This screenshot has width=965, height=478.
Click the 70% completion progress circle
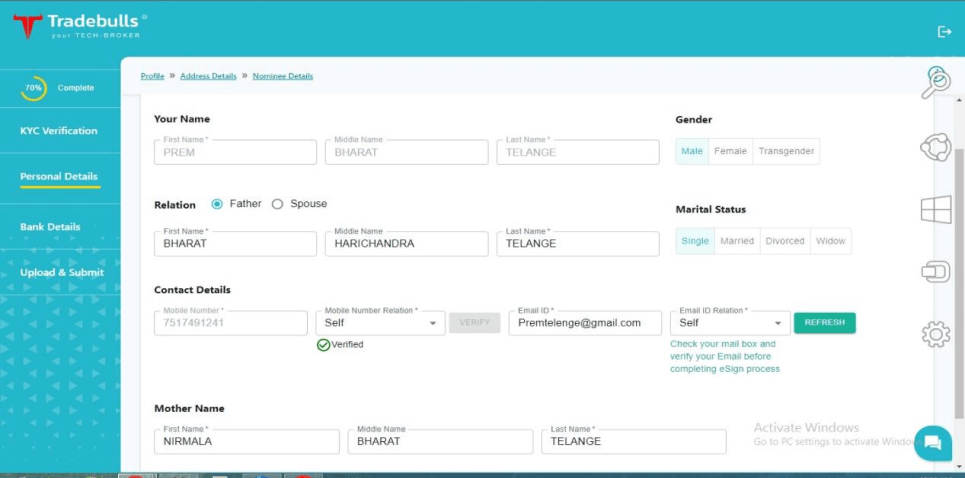coord(34,88)
